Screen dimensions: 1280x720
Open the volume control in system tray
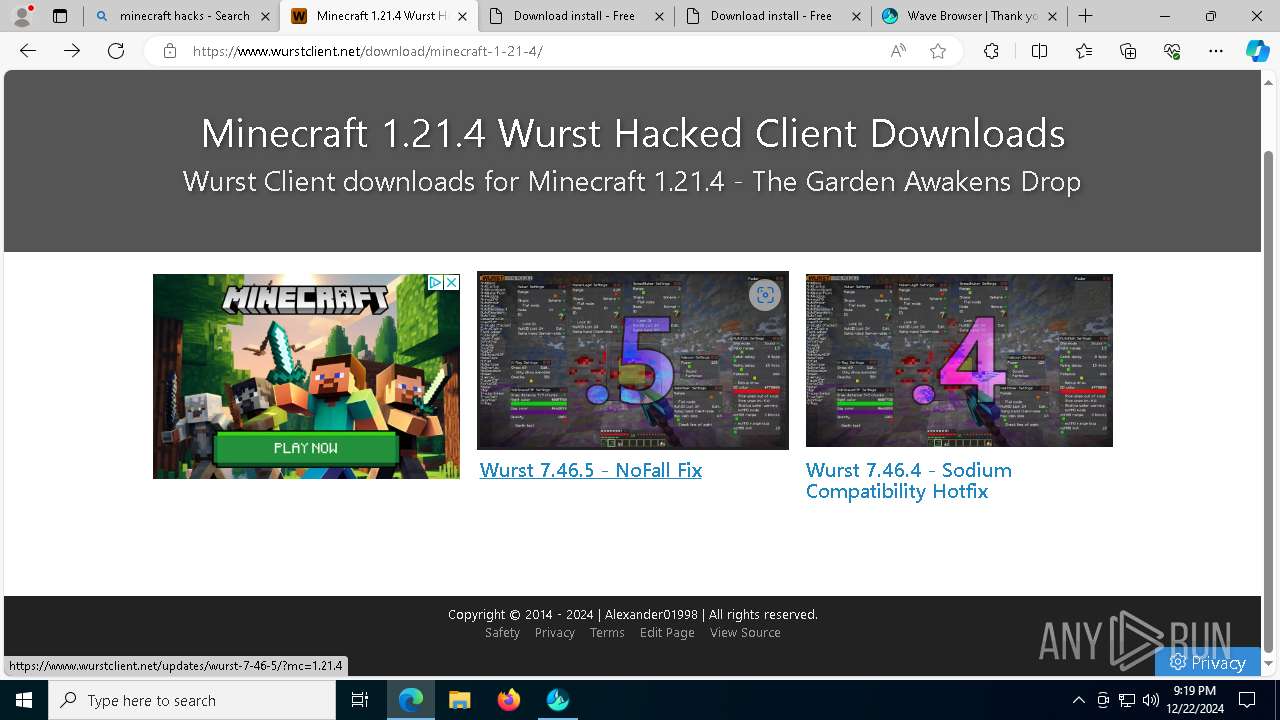(x=1151, y=700)
